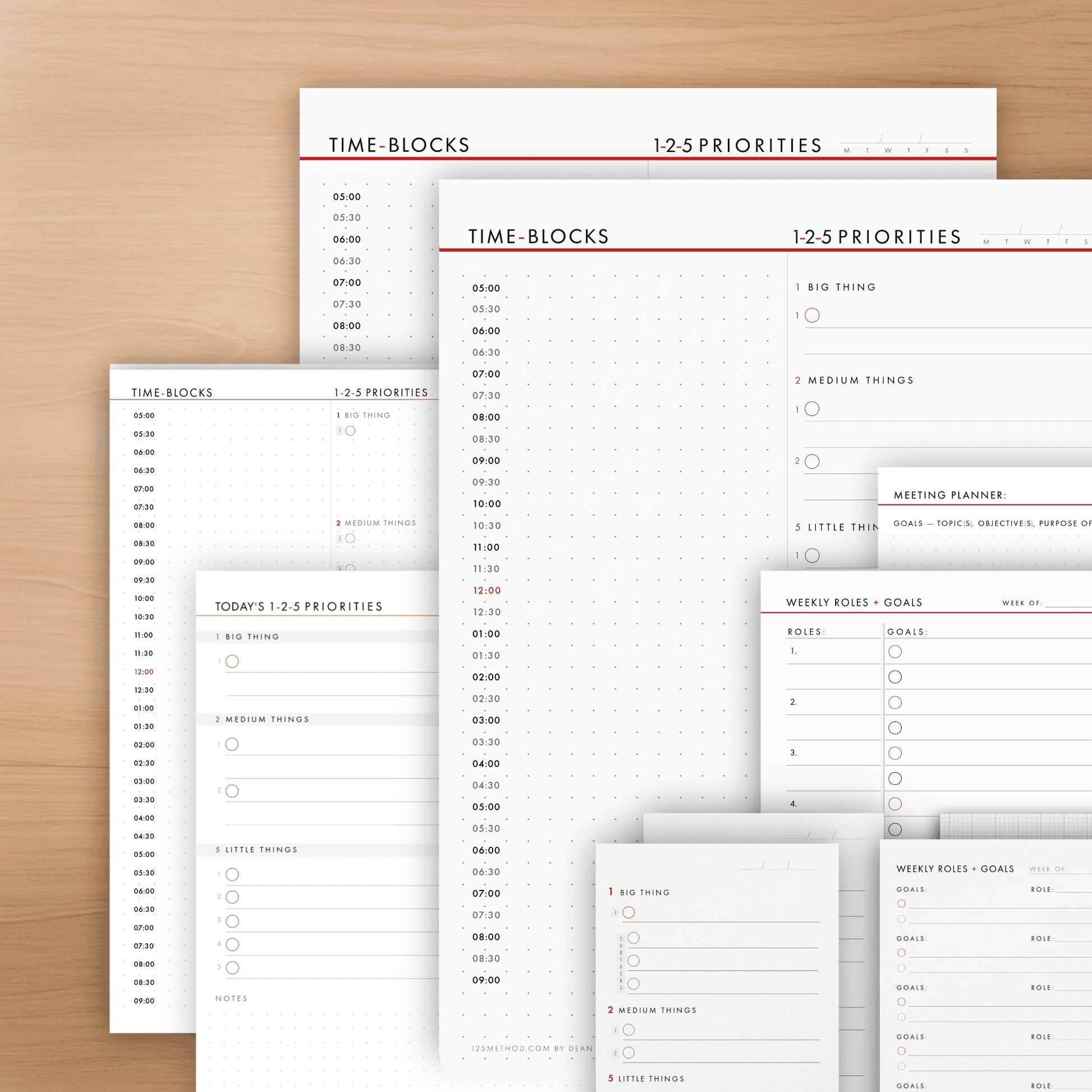Click the Time-Blocks title on the rear page
The width and height of the screenshot is (1092, 1092).
tap(399, 145)
